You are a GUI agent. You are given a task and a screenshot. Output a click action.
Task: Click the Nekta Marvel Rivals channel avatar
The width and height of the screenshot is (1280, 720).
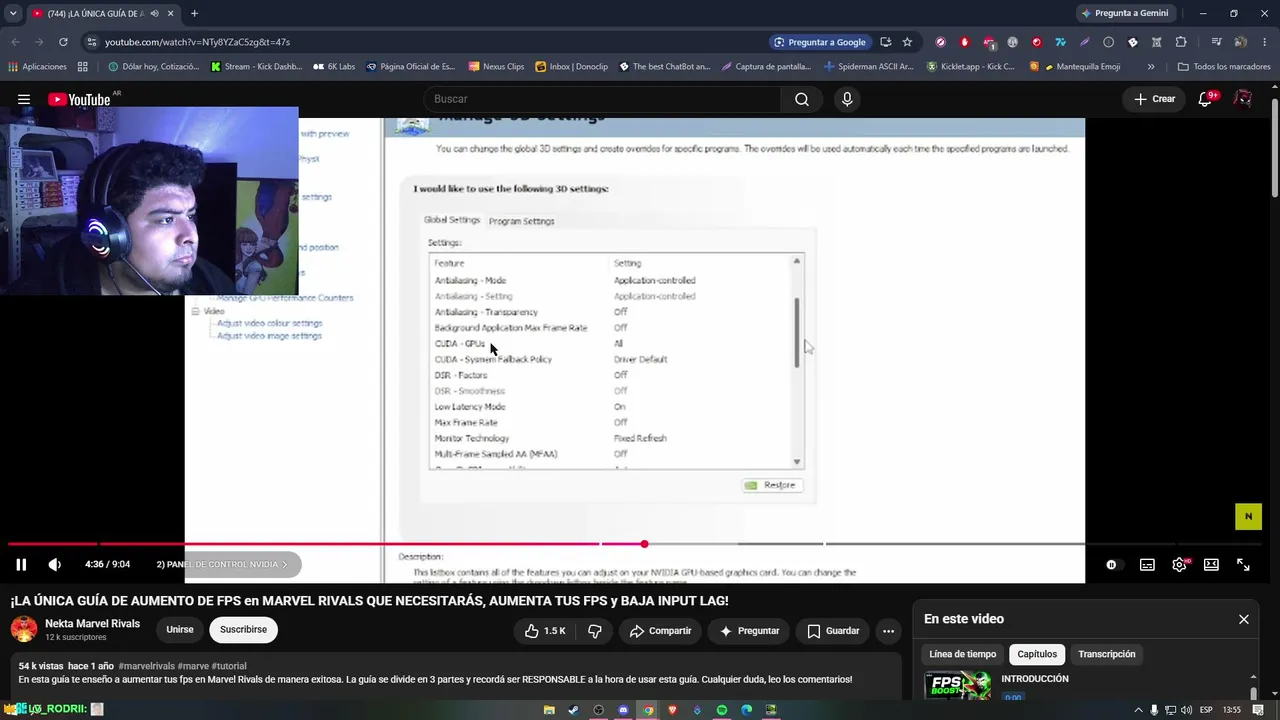coord(24,630)
